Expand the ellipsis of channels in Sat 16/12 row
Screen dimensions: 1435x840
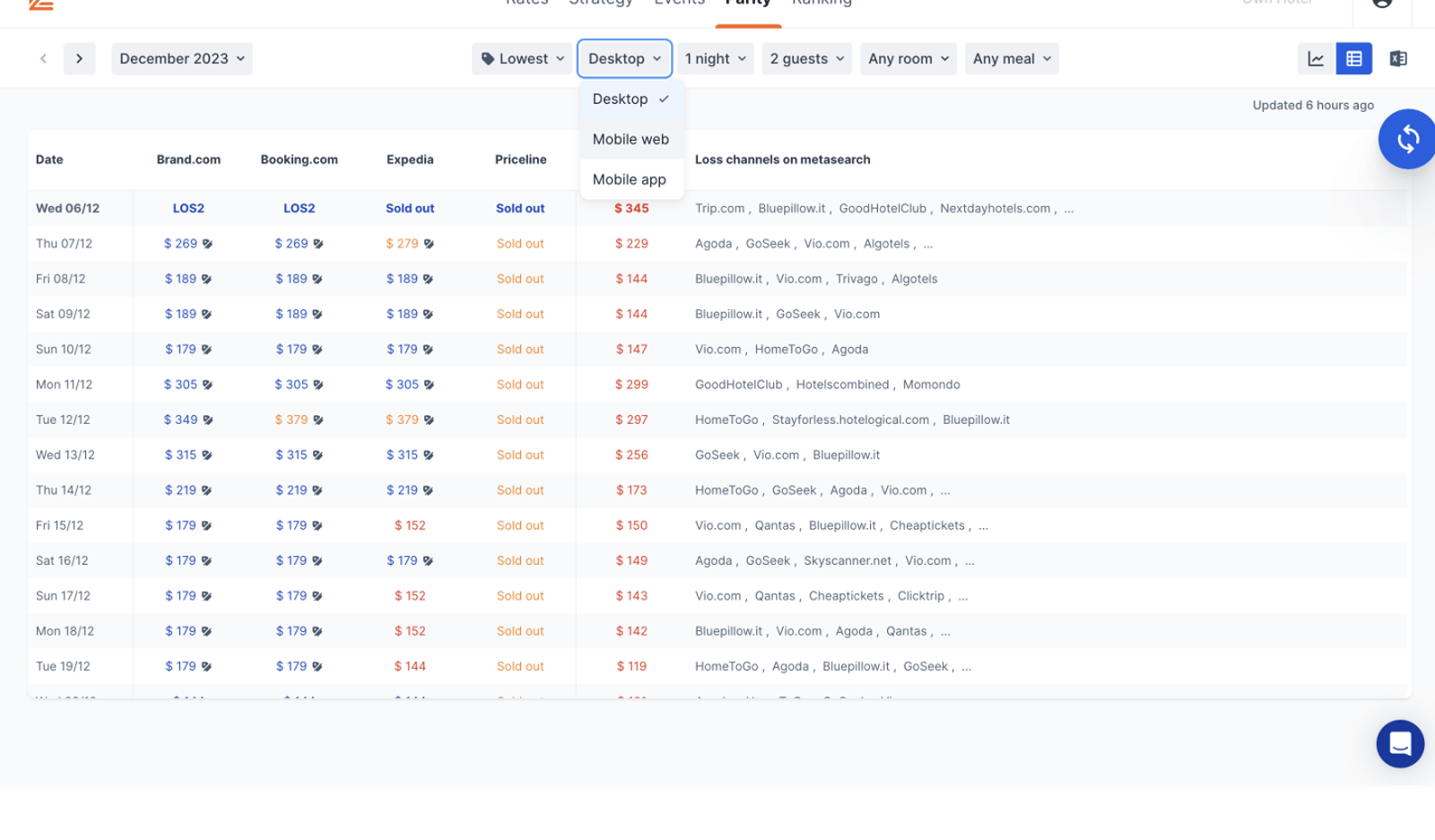coord(970,561)
